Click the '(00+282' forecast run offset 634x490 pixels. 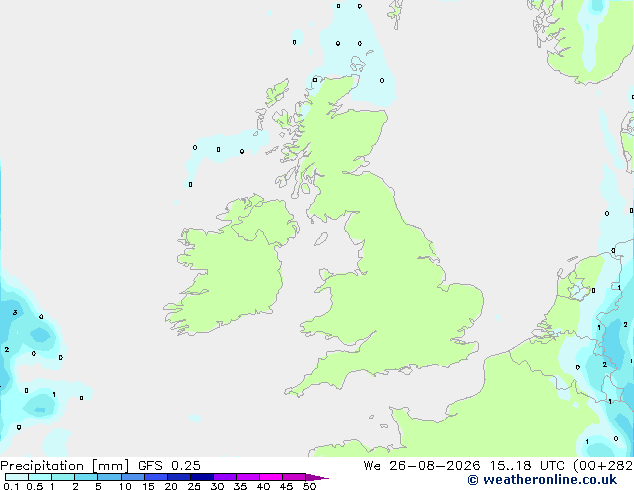[603, 466]
